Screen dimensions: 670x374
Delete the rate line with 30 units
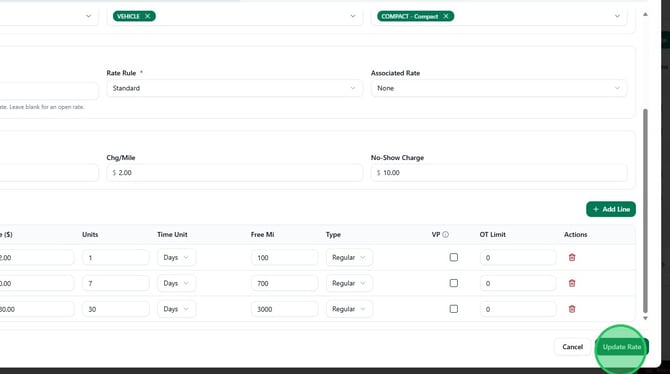572,309
